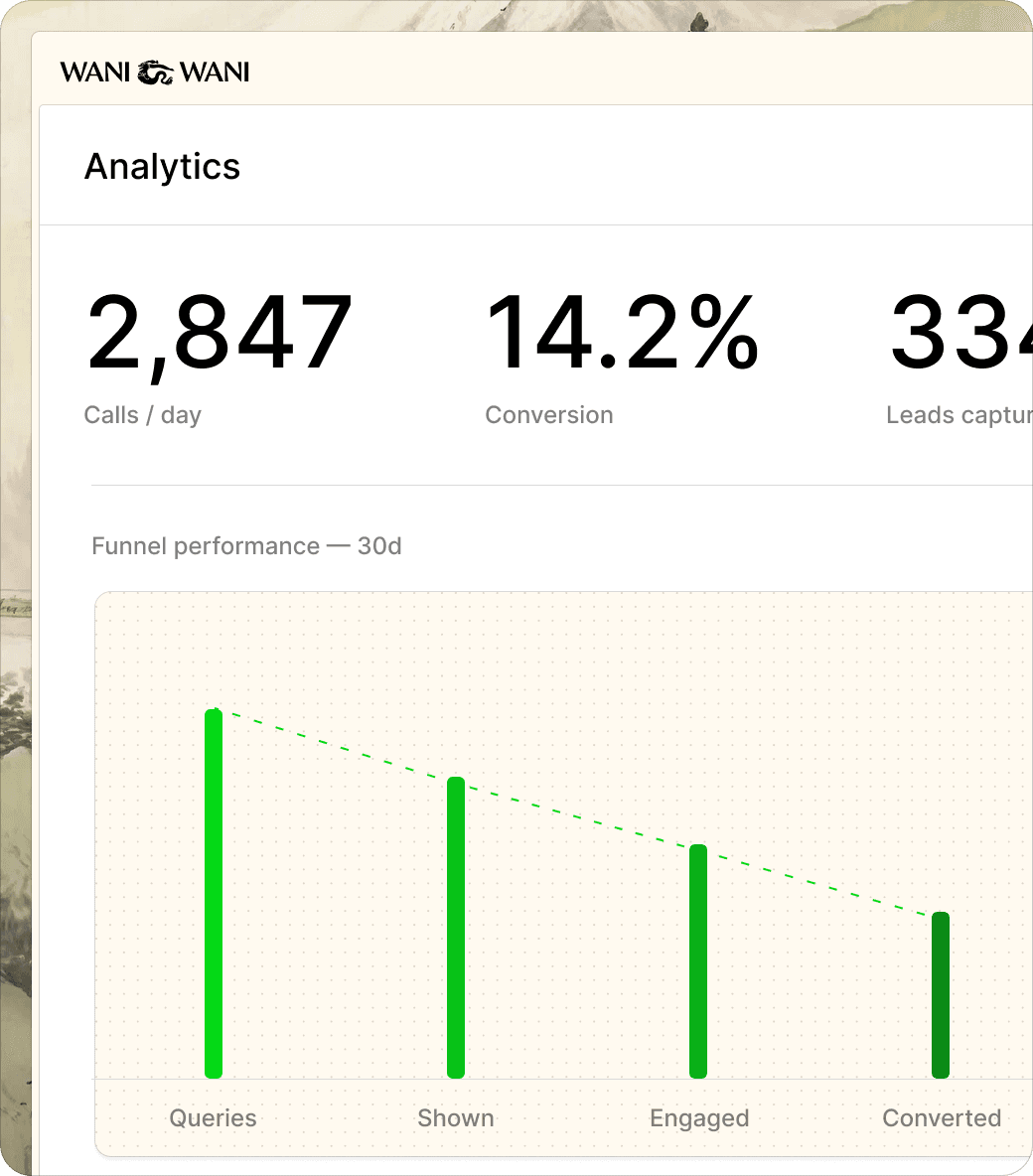
Task: Click the dashed trend line on the chart
Action: pyautogui.click(x=576, y=812)
